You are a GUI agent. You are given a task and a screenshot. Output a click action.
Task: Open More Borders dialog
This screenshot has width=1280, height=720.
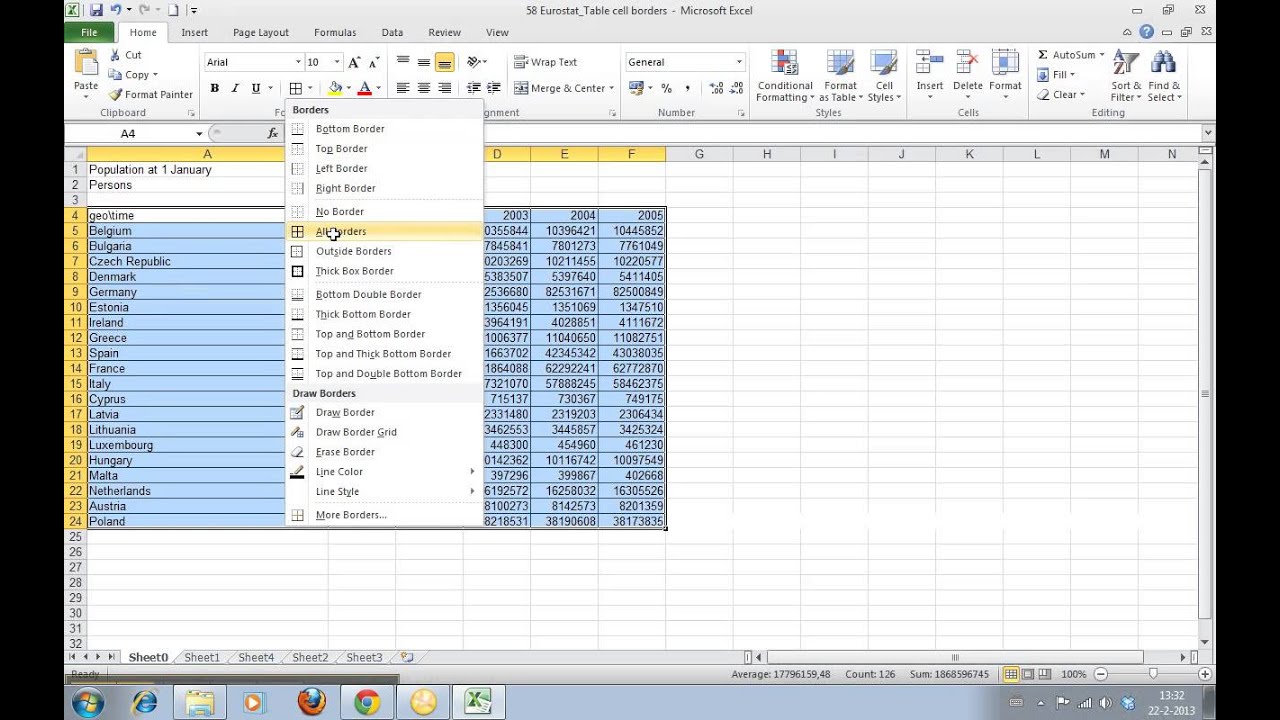[383, 515]
